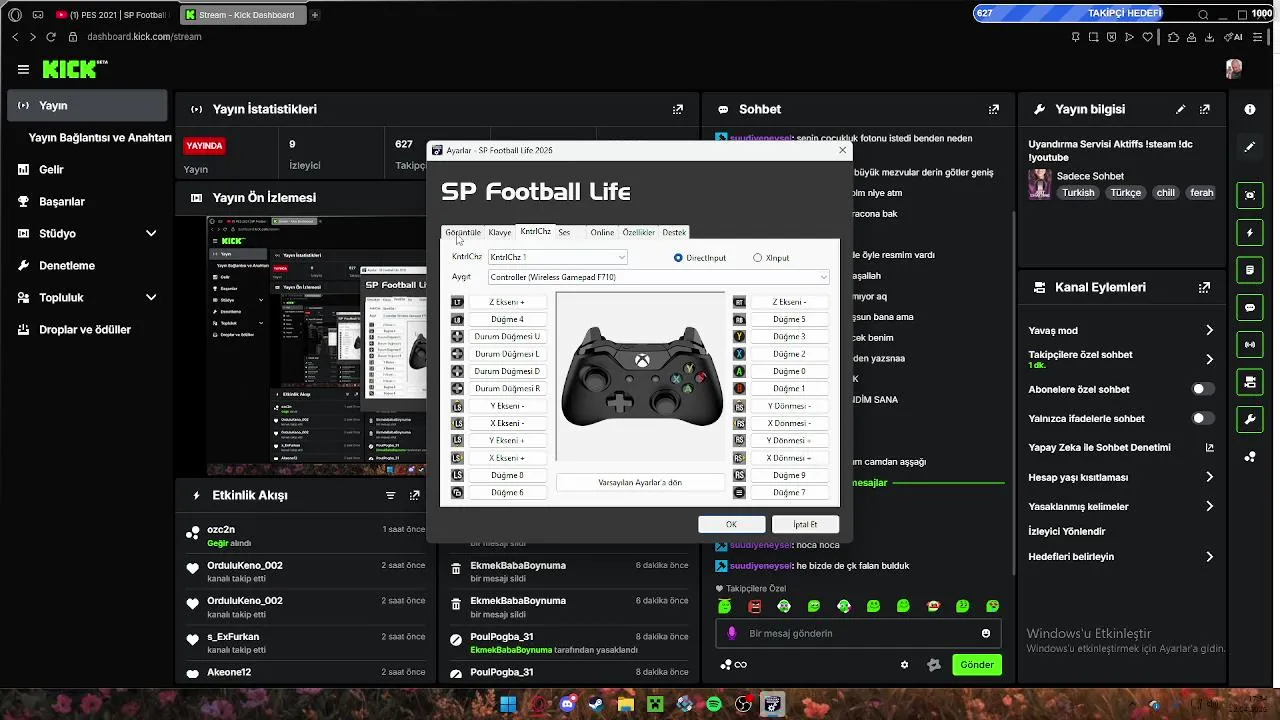Click OK in the Ayarlar dialog
The image size is (1280, 720).
pos(732,524)
